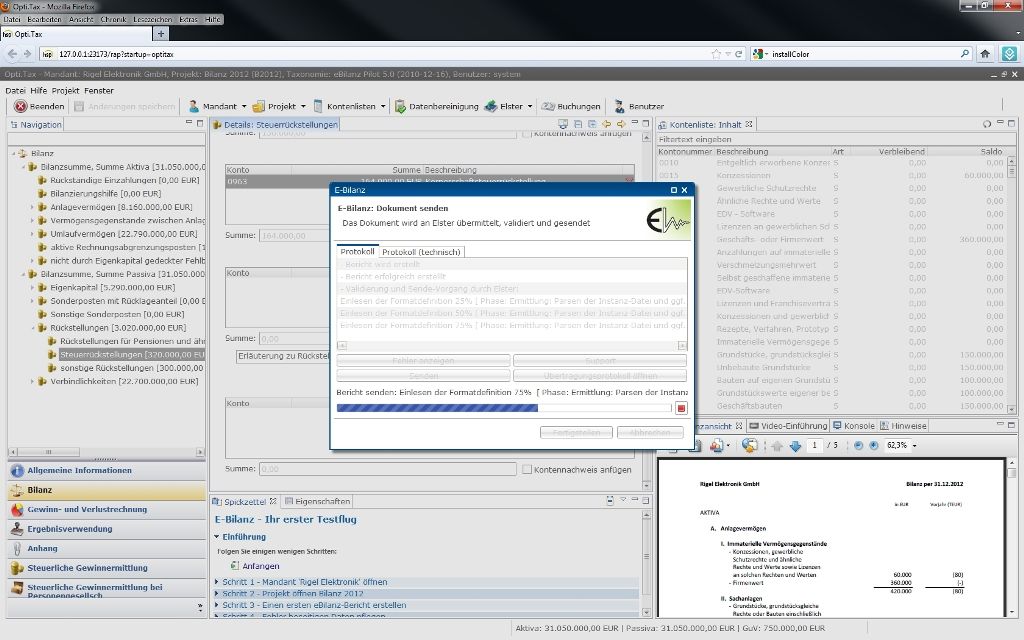Open the Anhang section
Screen dimensions: 1024x640
click(x=106, y=549)
